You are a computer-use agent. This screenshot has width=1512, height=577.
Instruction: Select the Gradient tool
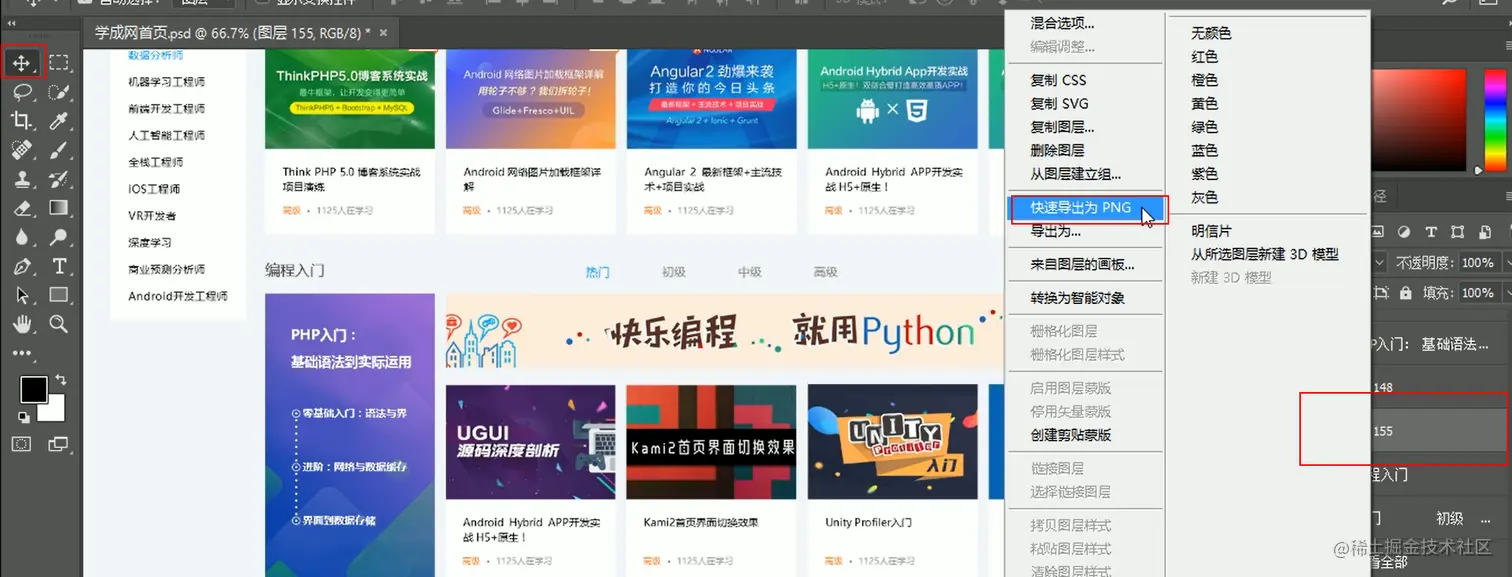point(59,208)
